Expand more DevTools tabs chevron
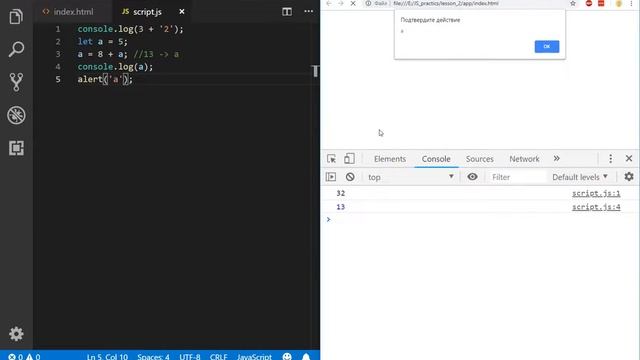 click(x=557, y=158)
